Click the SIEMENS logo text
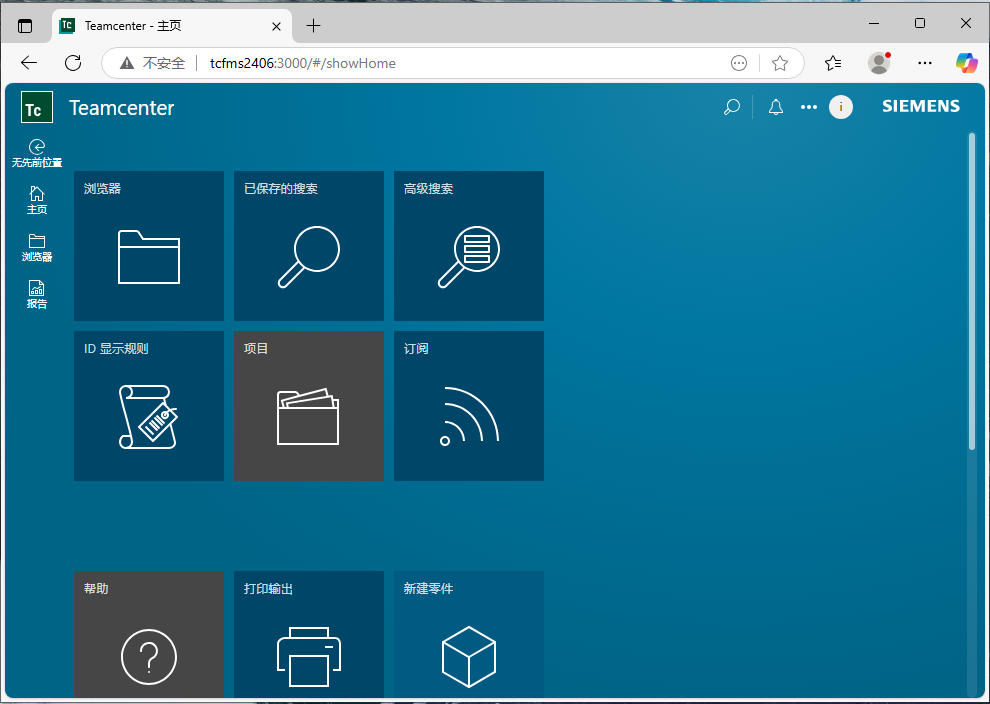The width and height of the screenshot is (990, 704). (921, 106)
